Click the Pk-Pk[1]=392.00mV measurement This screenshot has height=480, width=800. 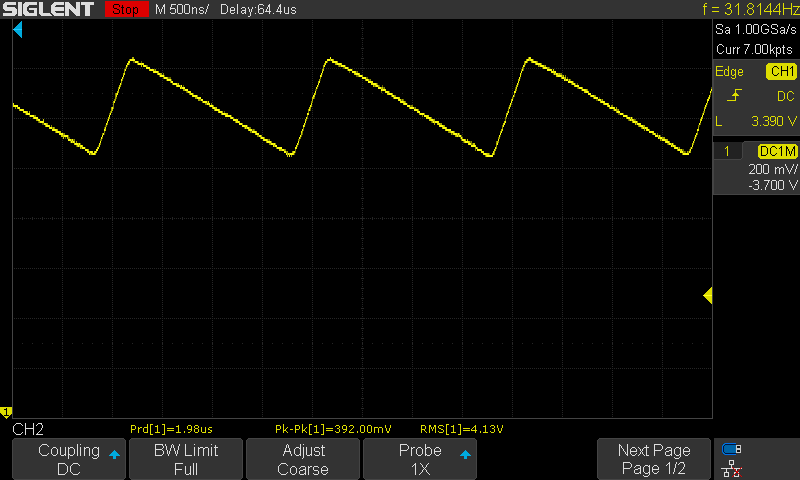click(x=333, y=429)
